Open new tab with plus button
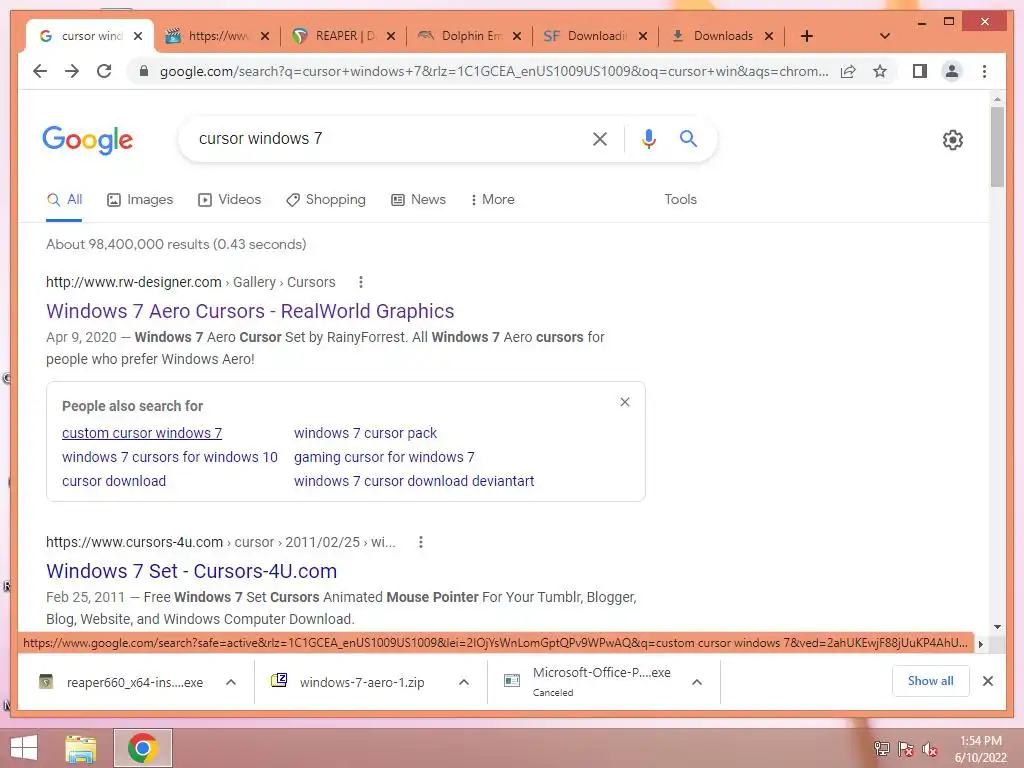 pos(807,36)
